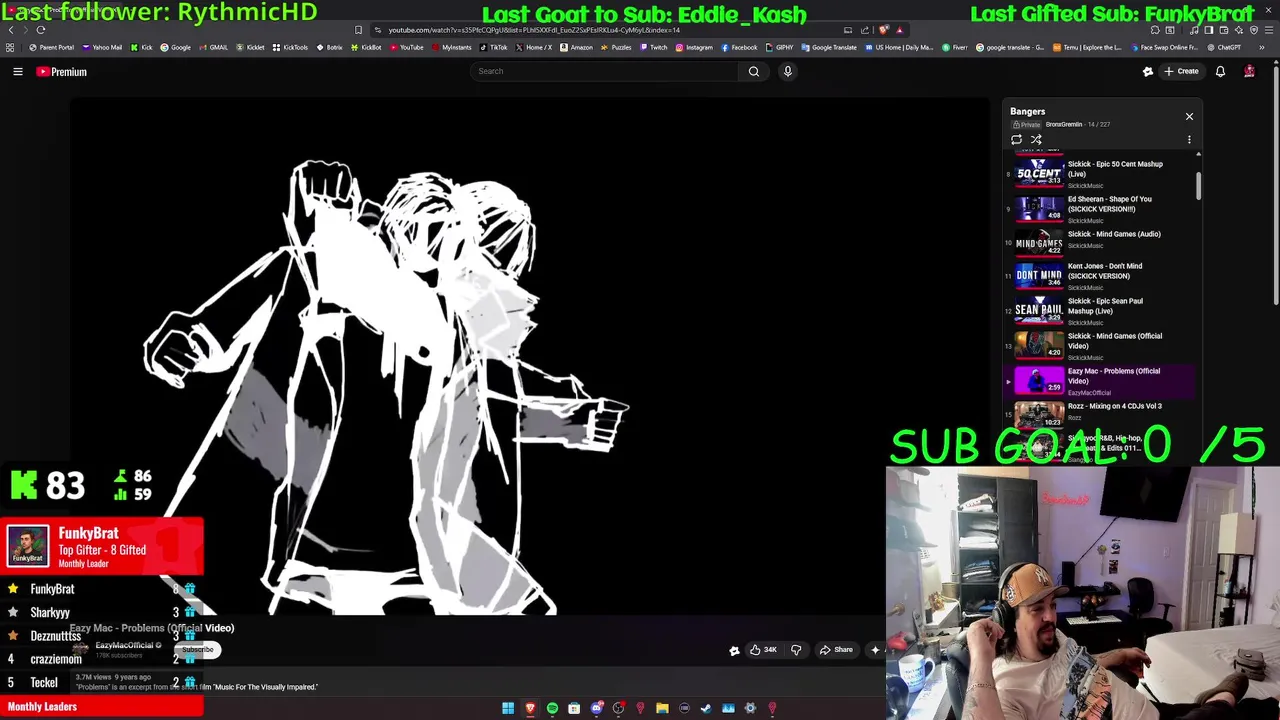1280x720 pixels.
Task: Open the Twitch bookmark
Action: point(653,47)
